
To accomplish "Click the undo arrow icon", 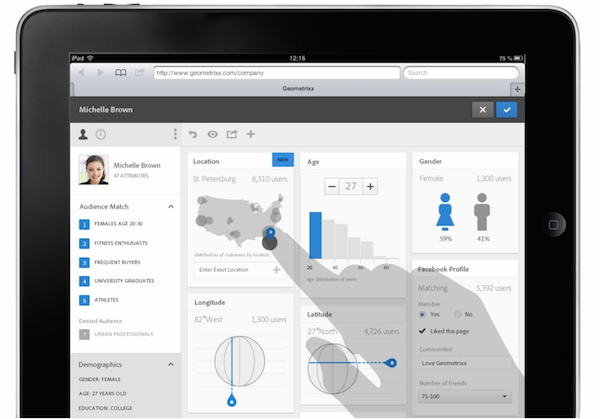I will [193, 134].
